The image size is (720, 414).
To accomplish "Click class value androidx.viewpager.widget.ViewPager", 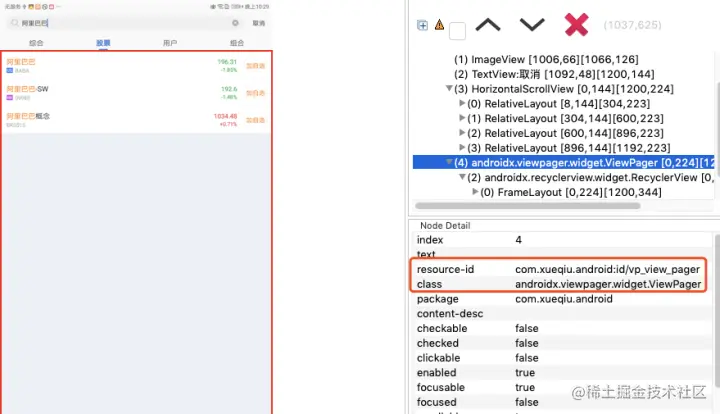I will click(608, 284).
